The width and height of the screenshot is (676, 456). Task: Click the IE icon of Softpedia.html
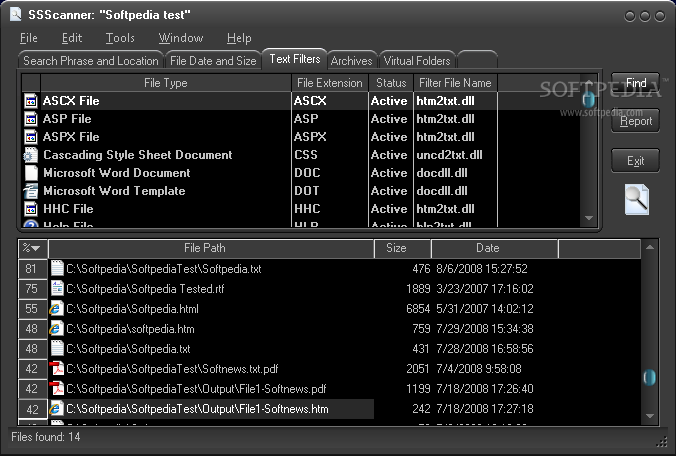56,308
